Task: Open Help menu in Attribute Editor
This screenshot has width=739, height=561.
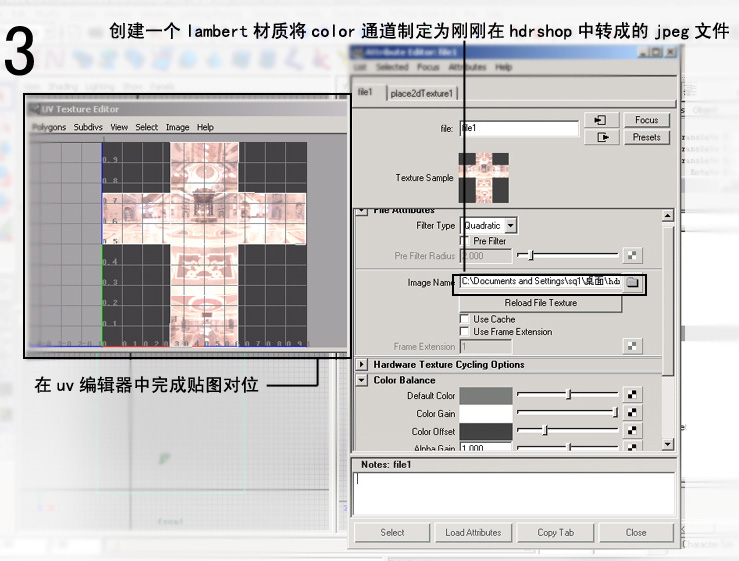Action: (503, 67)
